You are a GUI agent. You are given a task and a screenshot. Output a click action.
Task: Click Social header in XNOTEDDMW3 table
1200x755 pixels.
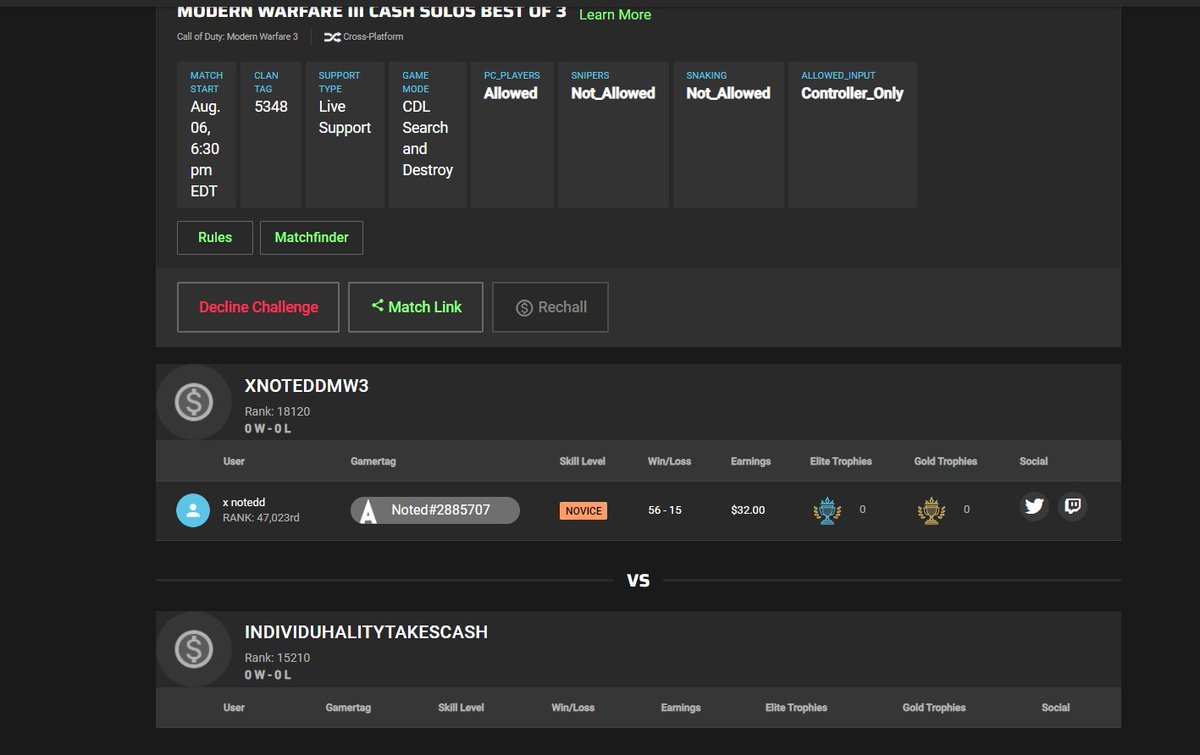click(1034, 461)
